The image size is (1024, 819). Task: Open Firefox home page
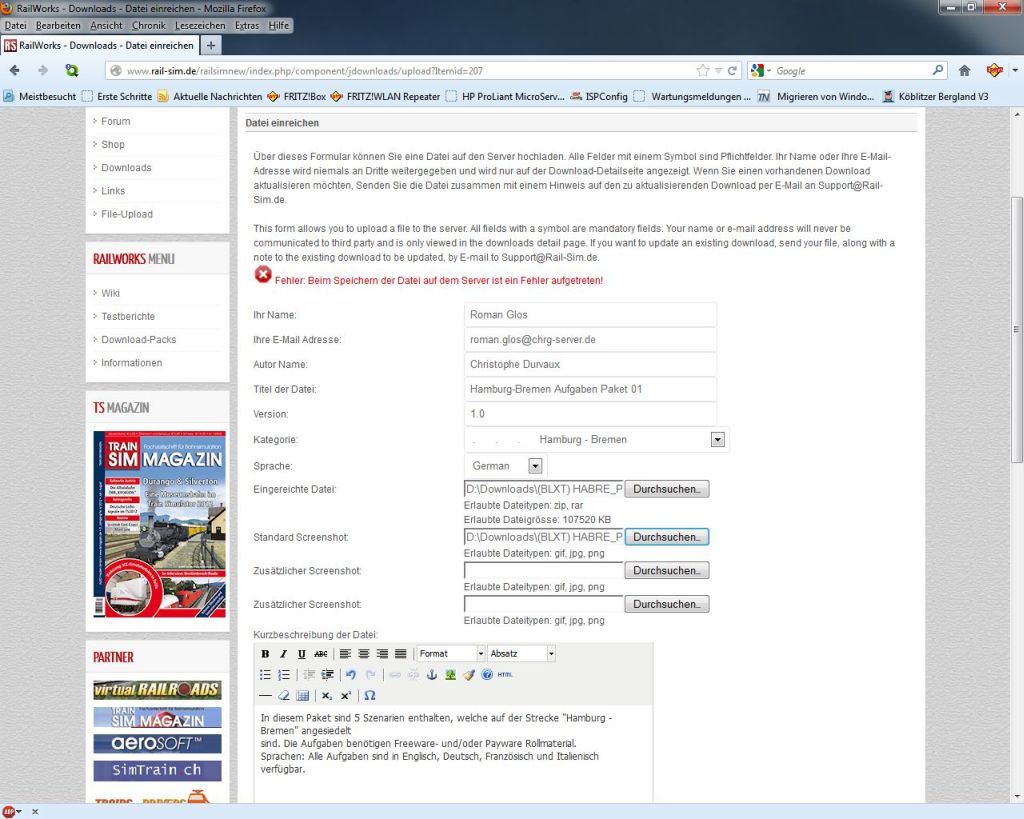point(965,71)
